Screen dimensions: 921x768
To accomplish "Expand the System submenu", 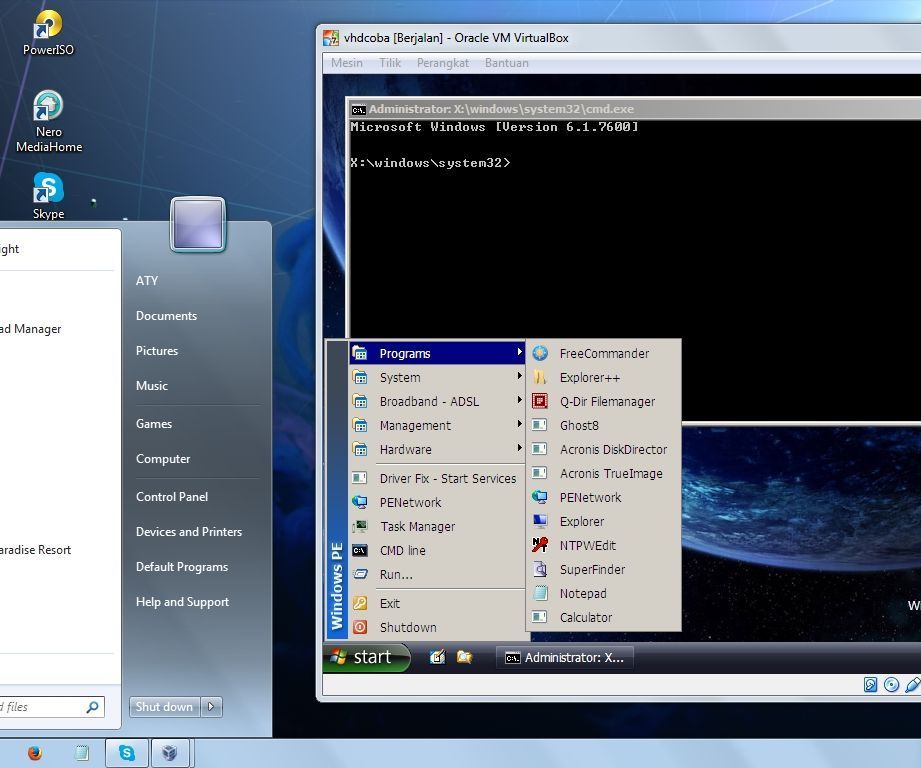I will tap(436, 378).
